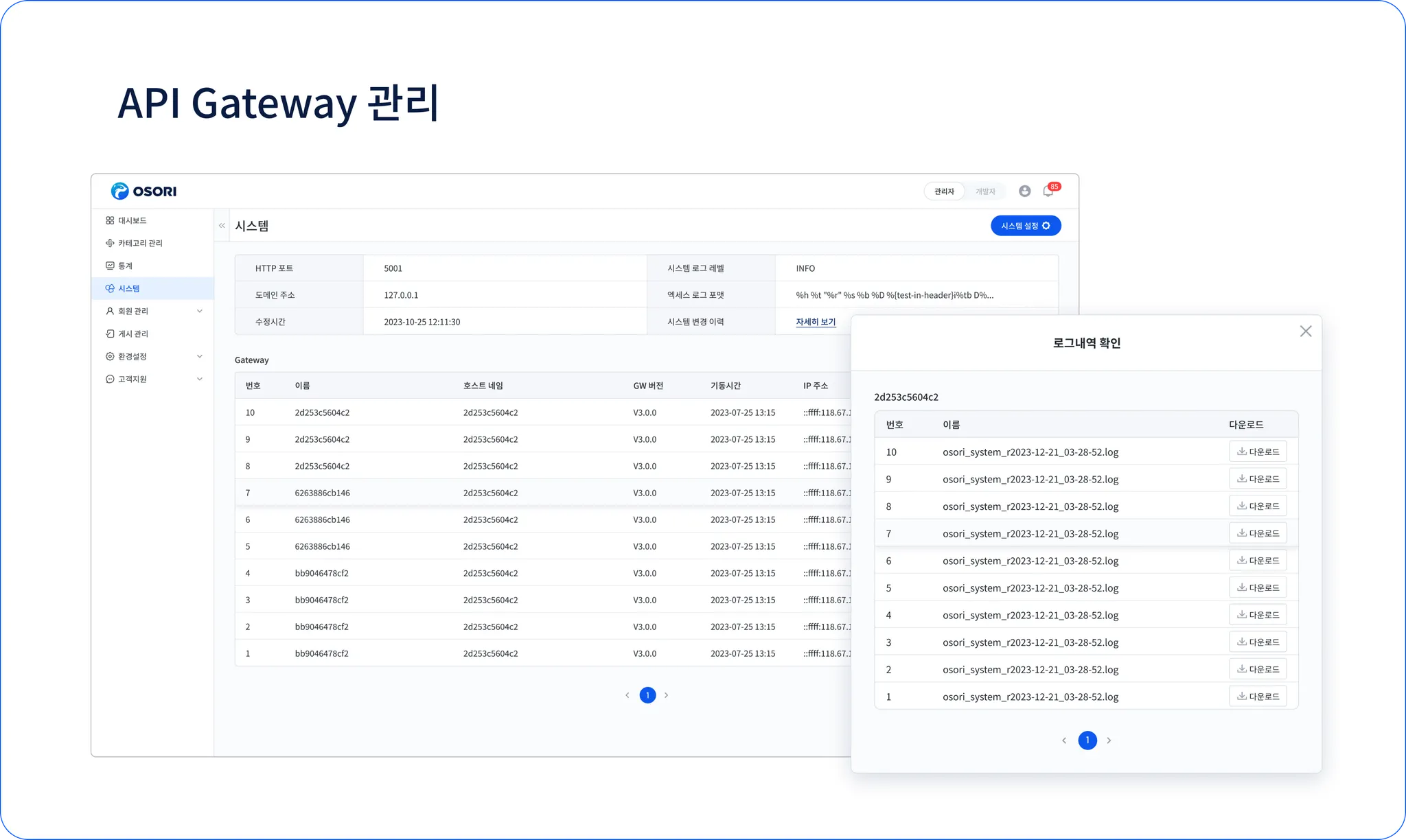This screenshot has width=1406, height=840.
Task: Close the 로그내역 확인 dialog
Action: 1305,331
